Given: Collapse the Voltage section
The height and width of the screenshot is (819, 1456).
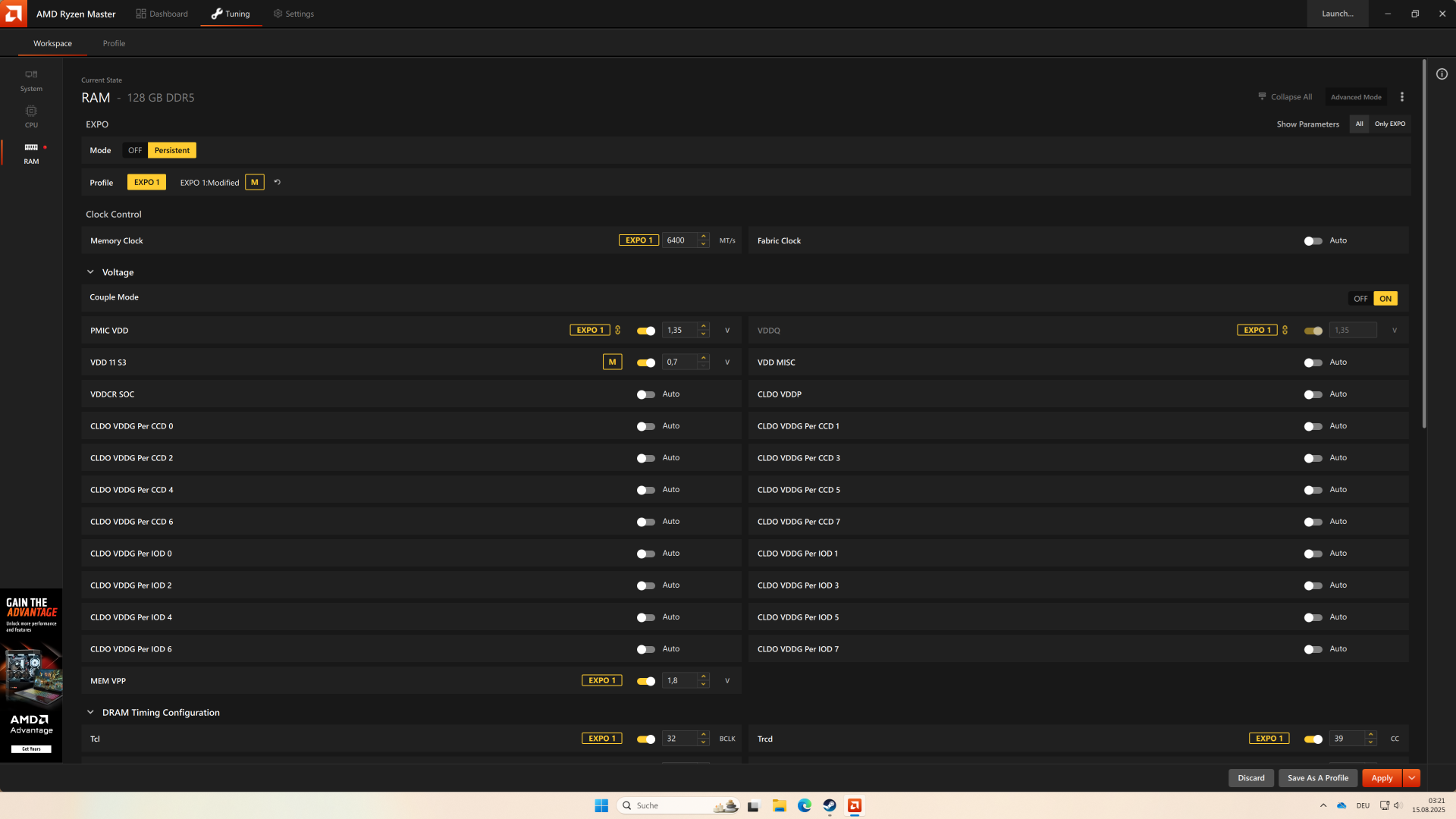Looking at the screenshot, I should pyautogui.click(x=90, y=271).
